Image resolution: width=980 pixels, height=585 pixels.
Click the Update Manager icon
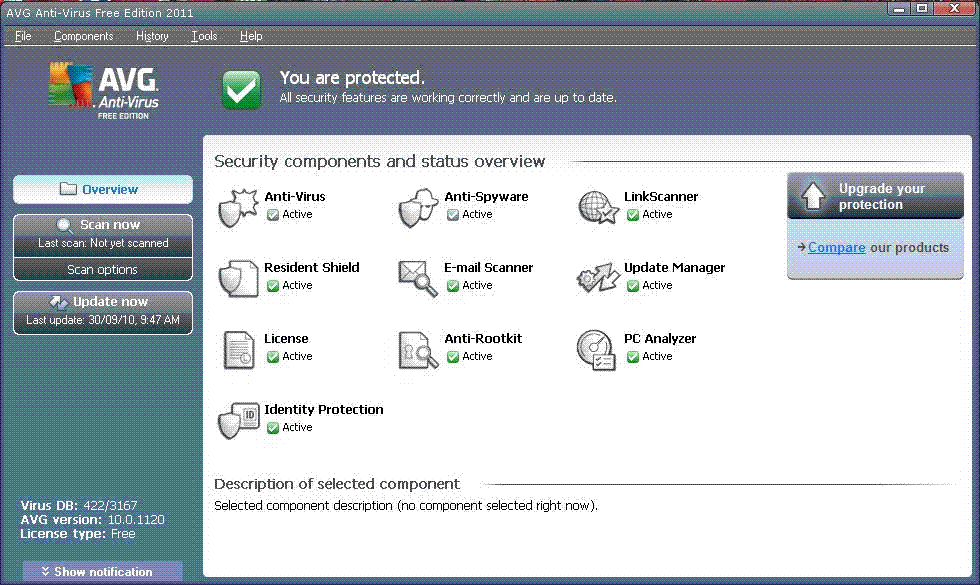point(597,277)
